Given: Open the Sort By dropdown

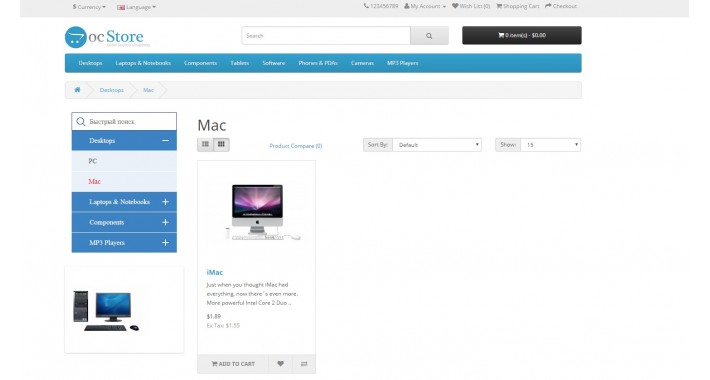Looking at the screenshot, I should pos(437,145).
